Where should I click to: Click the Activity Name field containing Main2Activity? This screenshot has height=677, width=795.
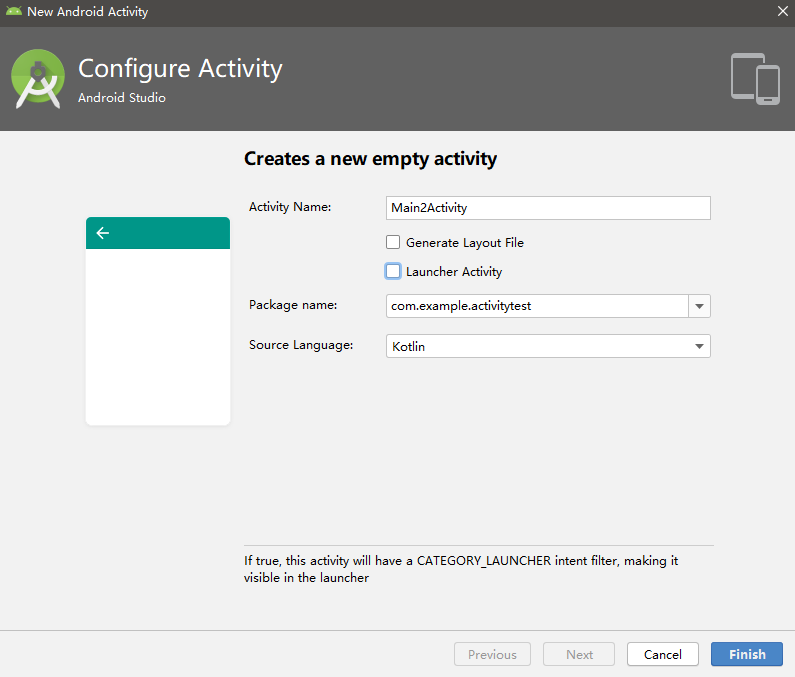click(x=548, y=208)
